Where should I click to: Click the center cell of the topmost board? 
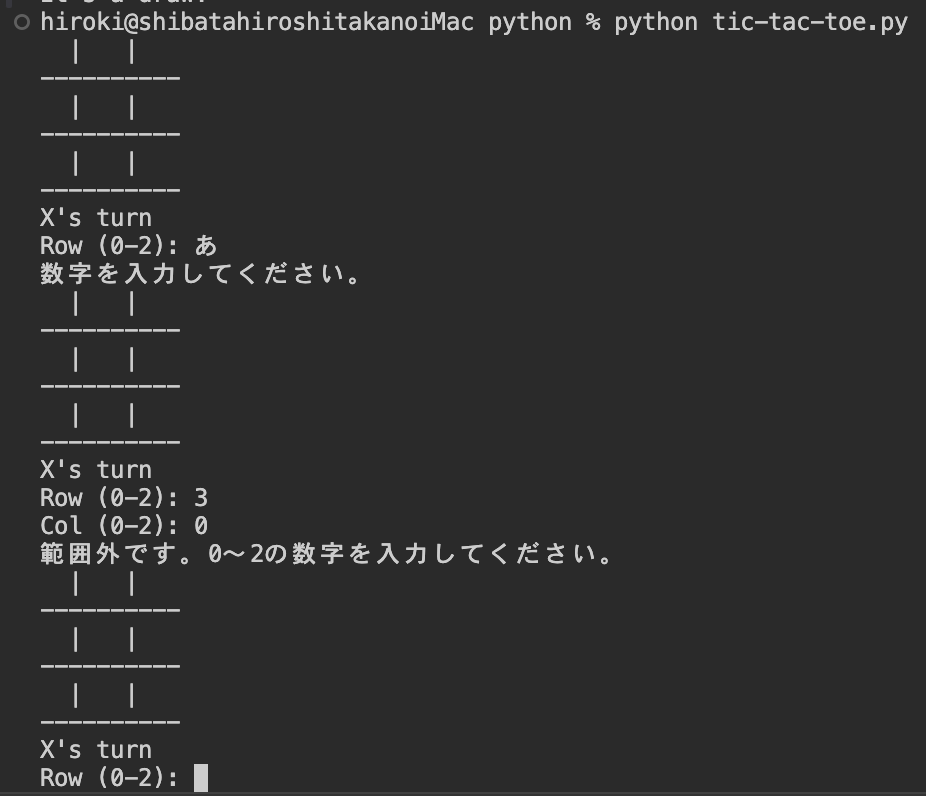(103, 107)
